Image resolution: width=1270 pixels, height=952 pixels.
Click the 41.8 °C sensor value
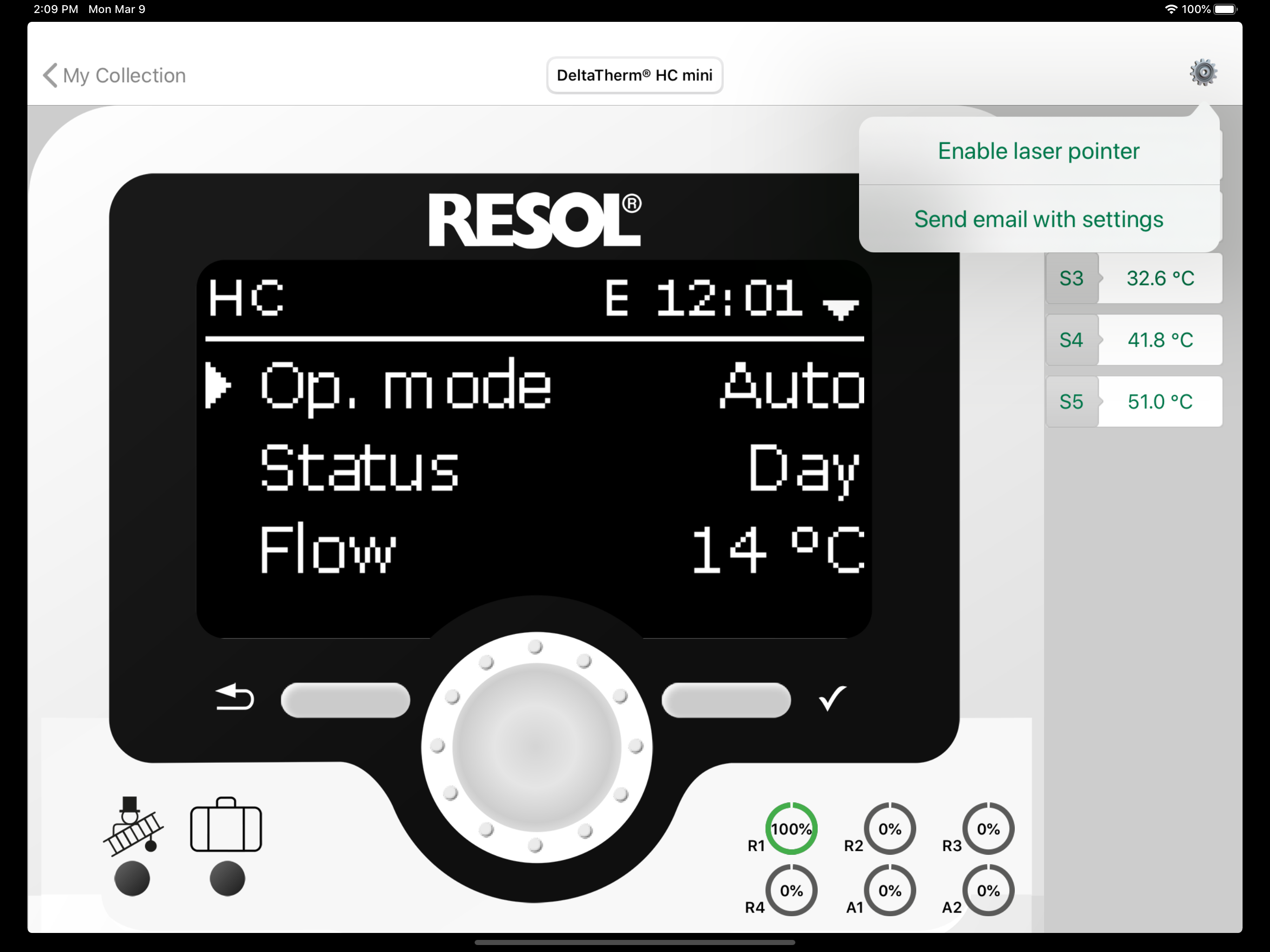1160,340
